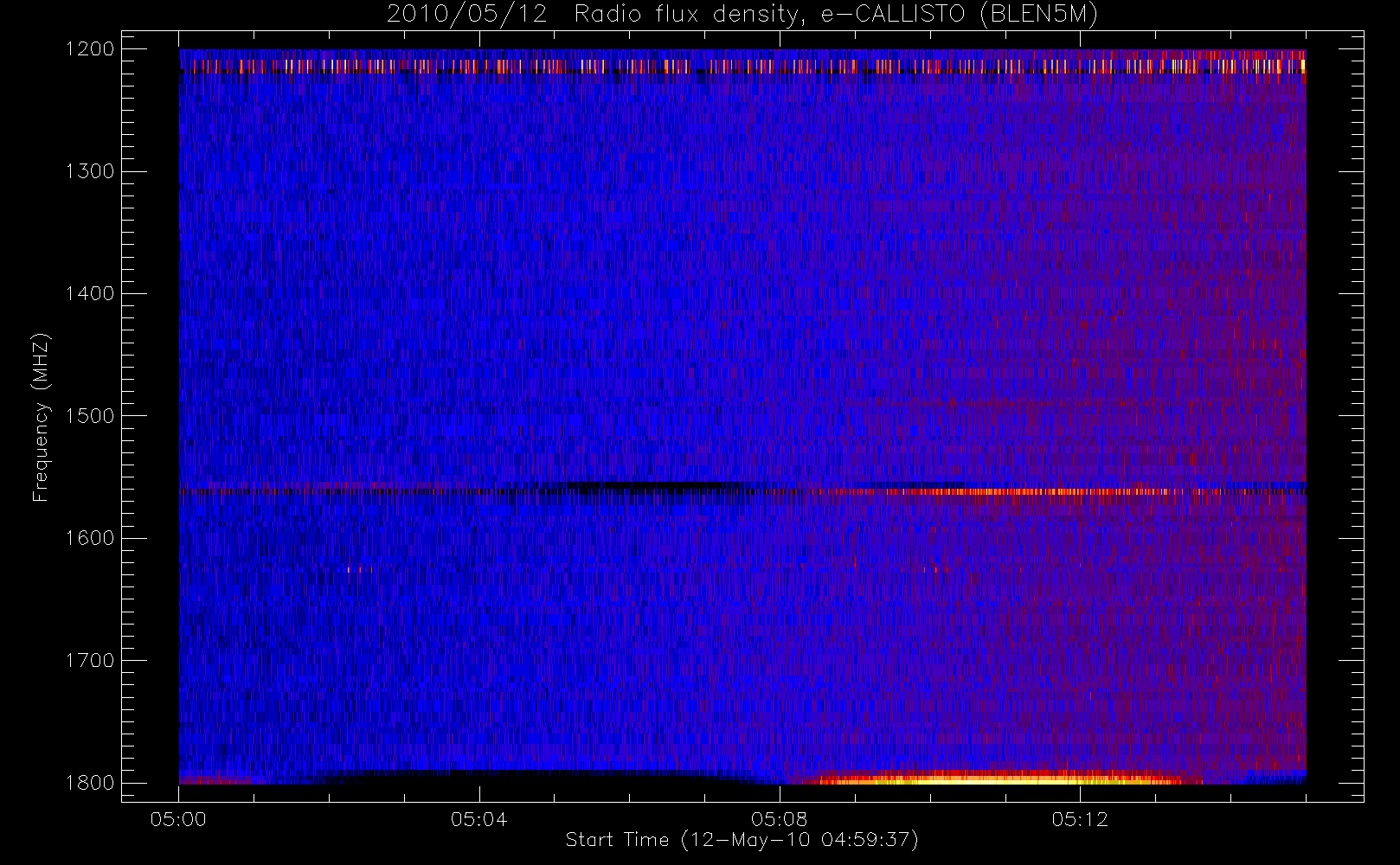This screenshot has height=865, width=1400.
Task: Click the 1500 frequency tick label
Action: click(90, 416)
